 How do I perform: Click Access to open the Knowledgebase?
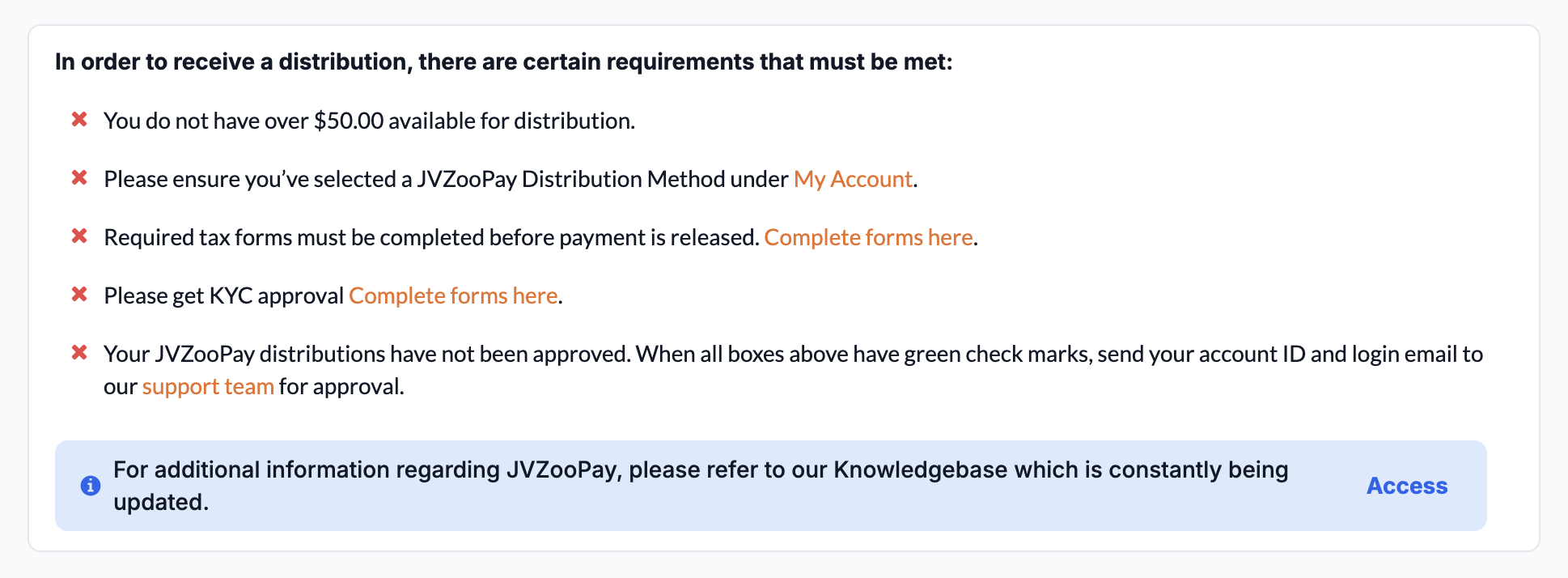(x=1407, y=486)
